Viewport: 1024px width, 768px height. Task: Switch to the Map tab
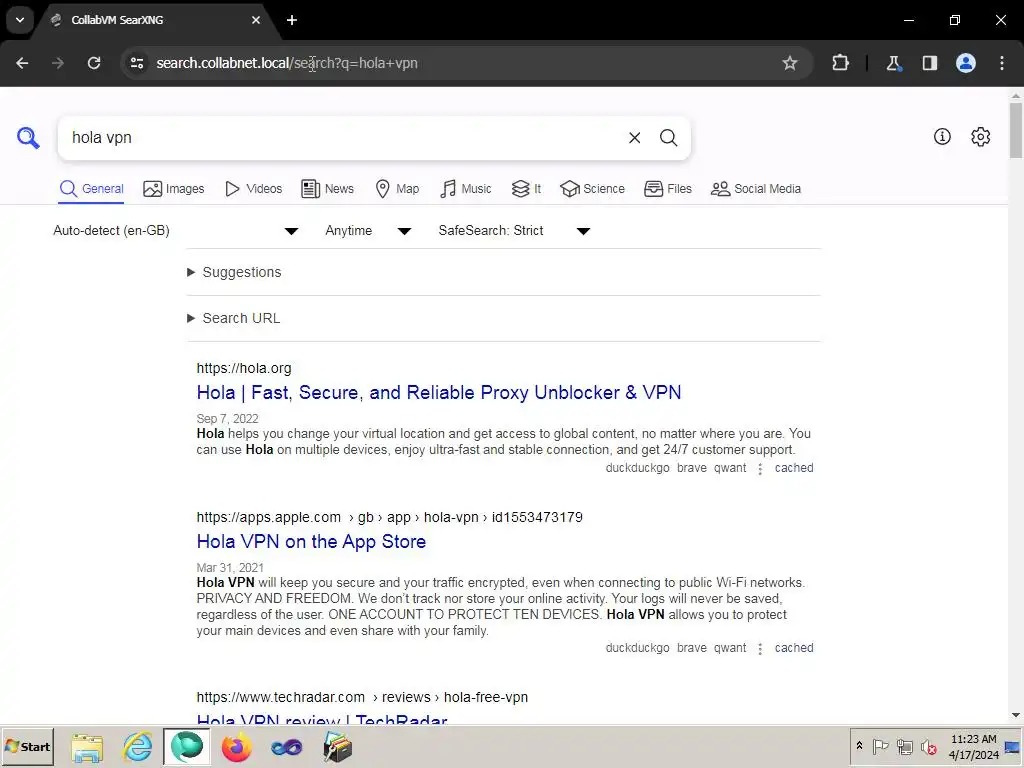pyautogui.click(x=397, y=189)
